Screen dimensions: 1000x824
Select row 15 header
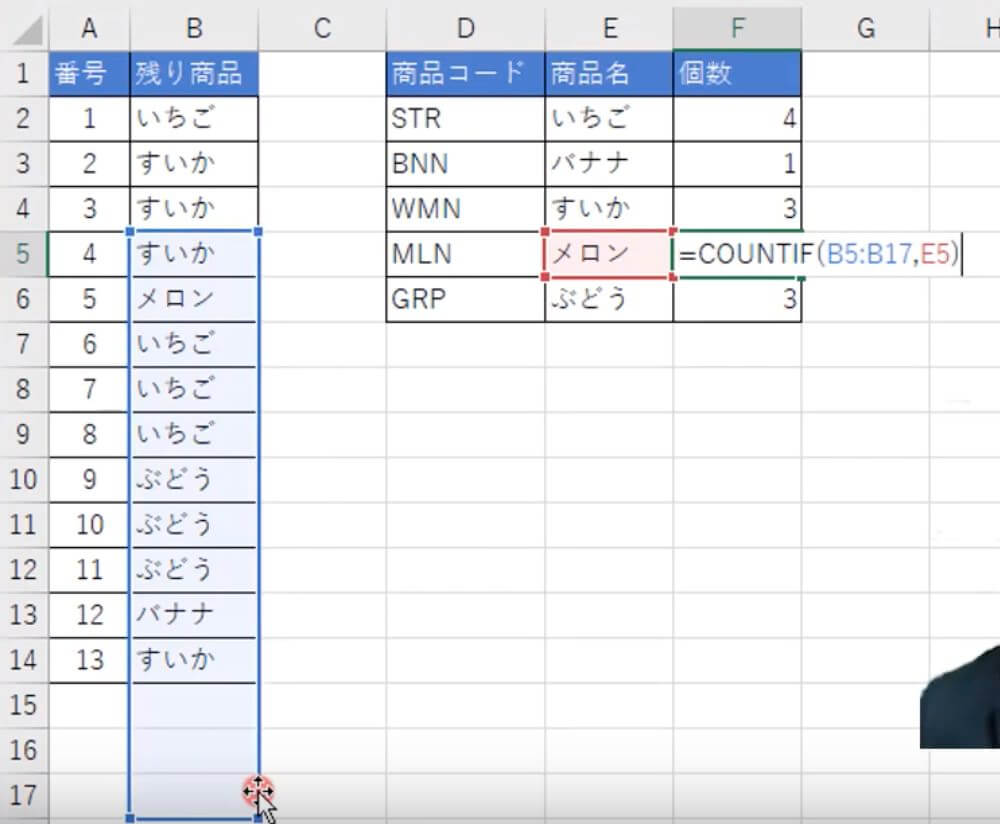point(24,705)
